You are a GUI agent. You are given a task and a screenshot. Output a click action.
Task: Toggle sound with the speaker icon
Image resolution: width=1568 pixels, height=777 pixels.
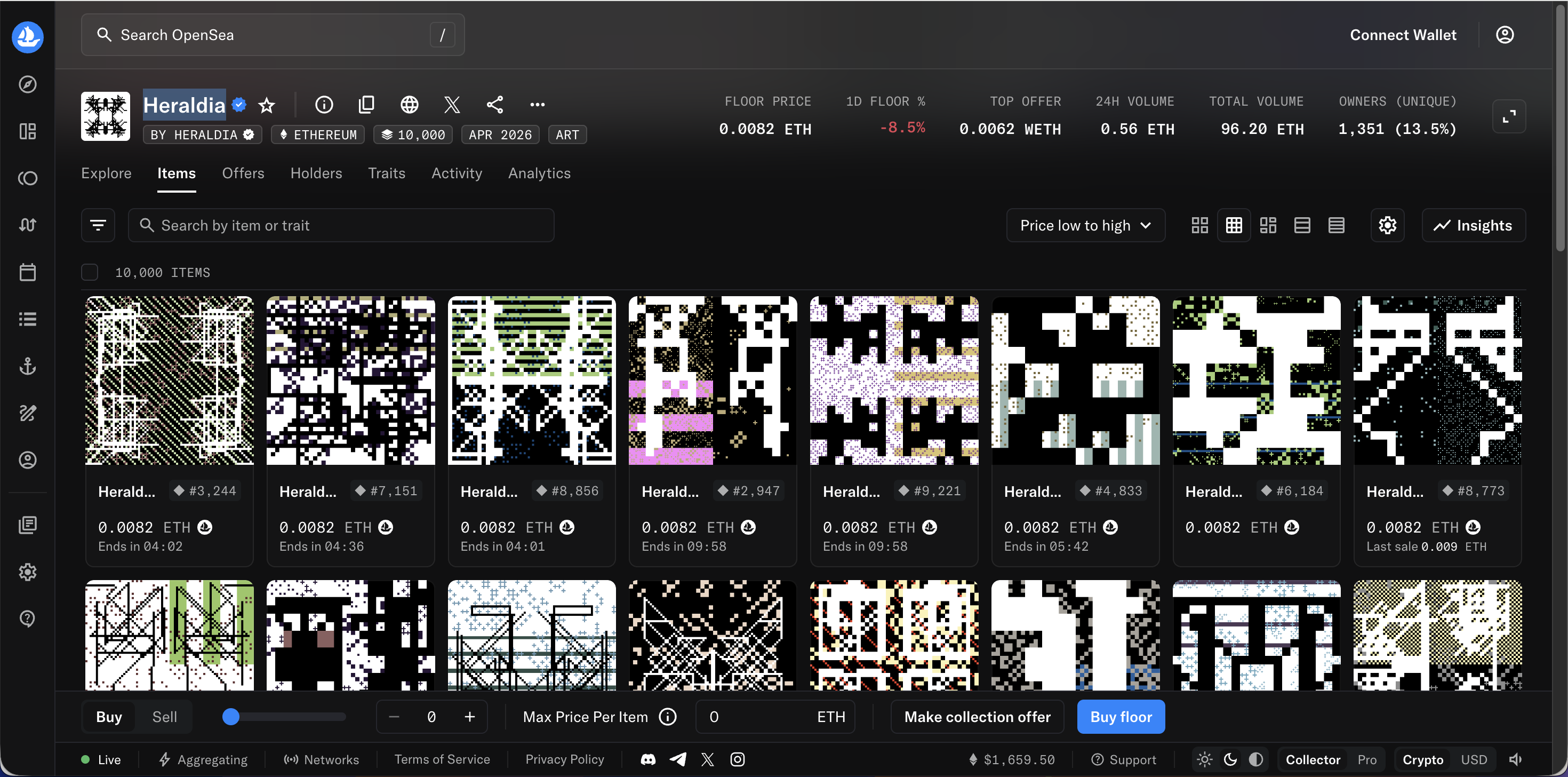(x=1515, y=759)
